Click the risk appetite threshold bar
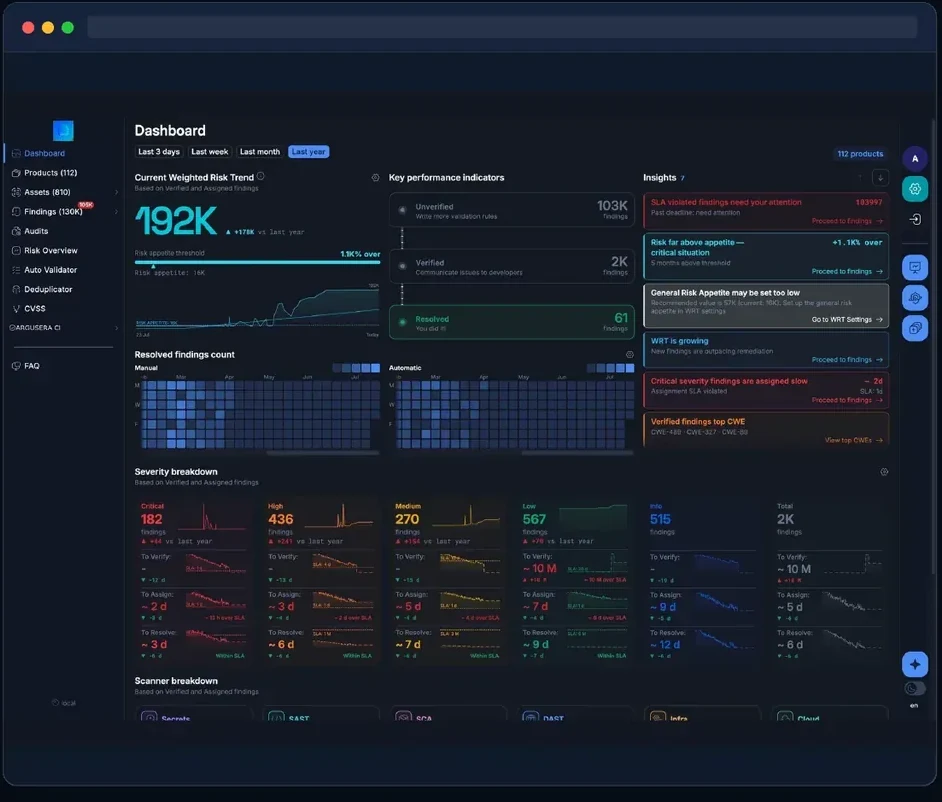This screenshot has width=942, height=802. pos(257,262)
